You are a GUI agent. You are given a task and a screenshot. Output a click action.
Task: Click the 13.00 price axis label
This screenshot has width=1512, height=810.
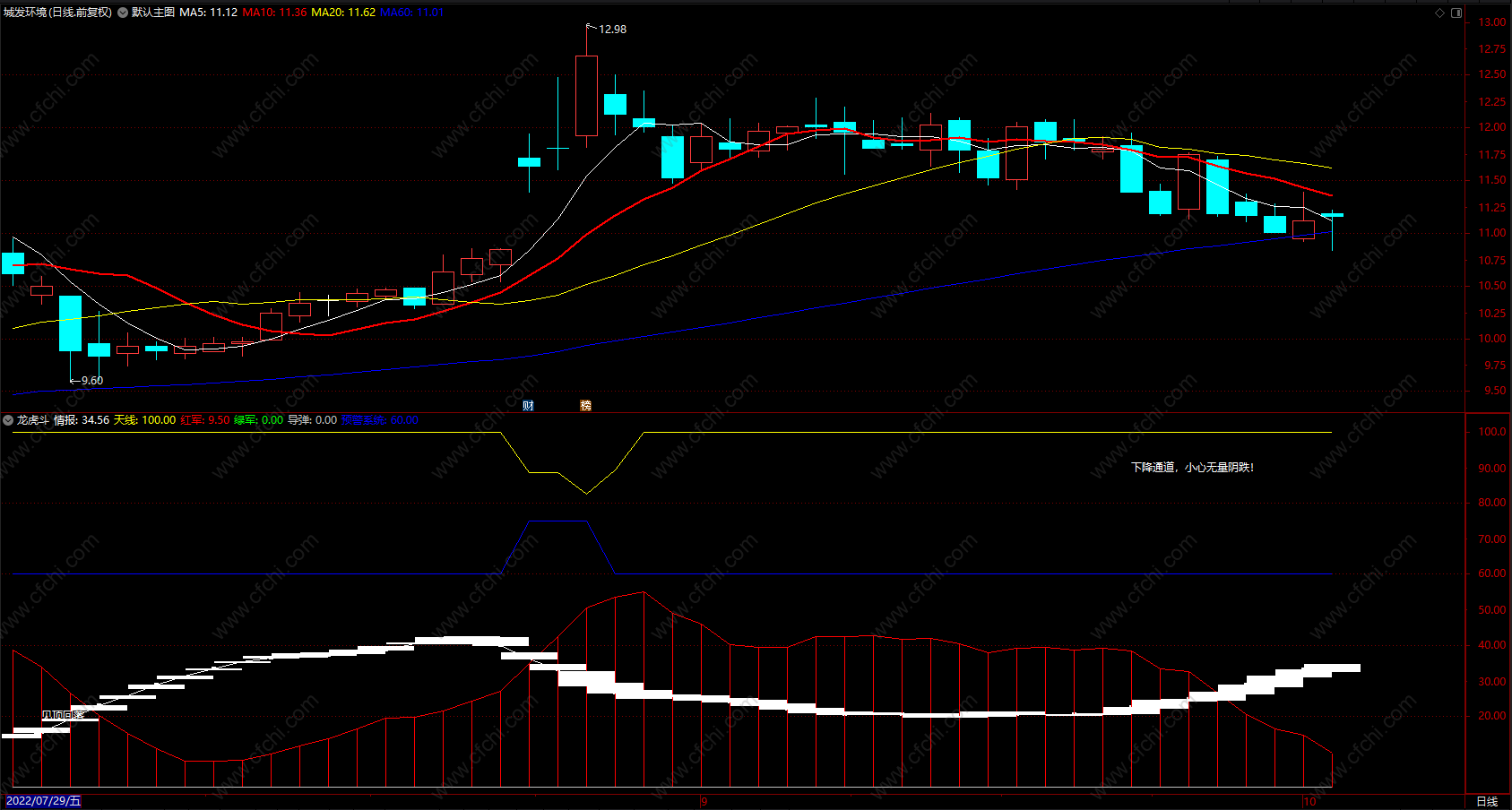click(x=1492, y=22)
